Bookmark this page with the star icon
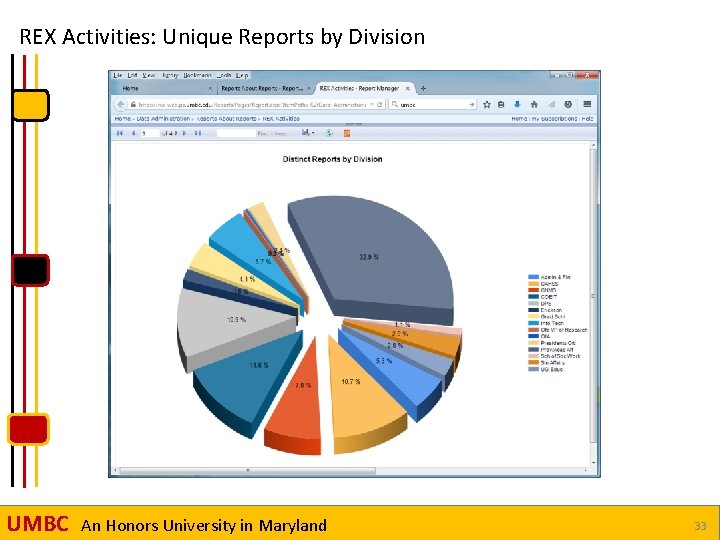 [x=487, y=105]
